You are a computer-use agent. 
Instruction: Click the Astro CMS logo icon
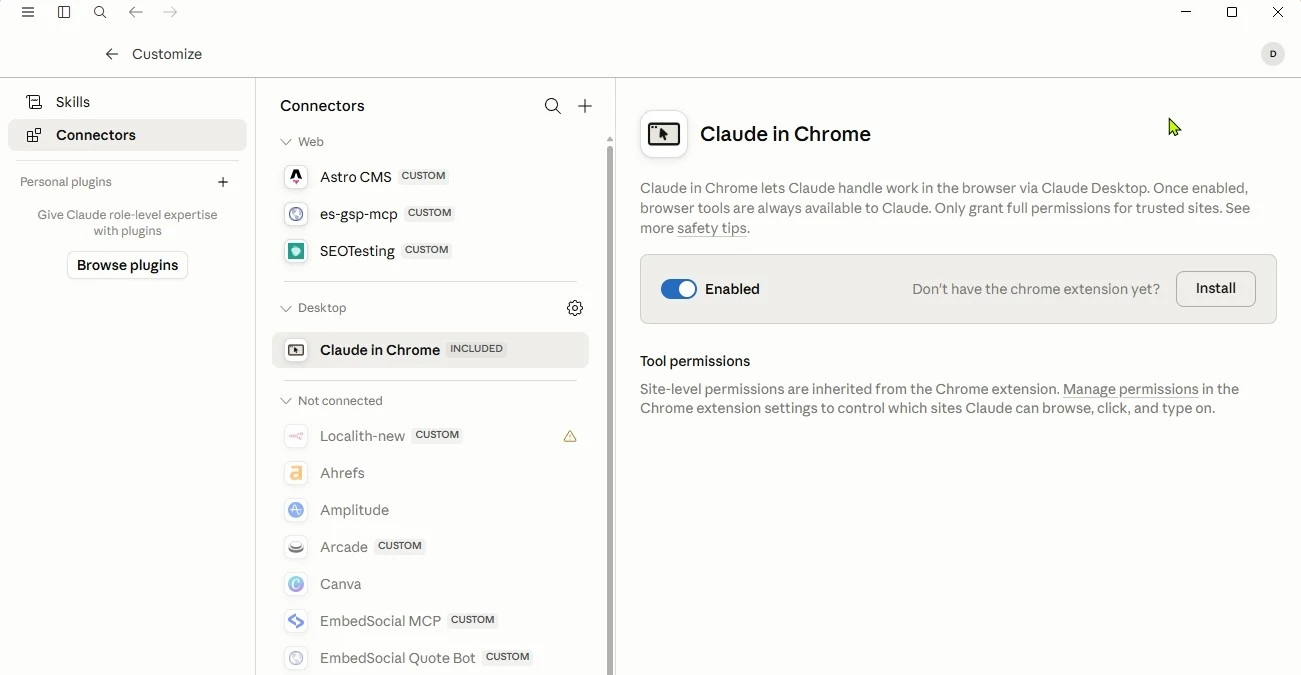[x=296, y=177]
